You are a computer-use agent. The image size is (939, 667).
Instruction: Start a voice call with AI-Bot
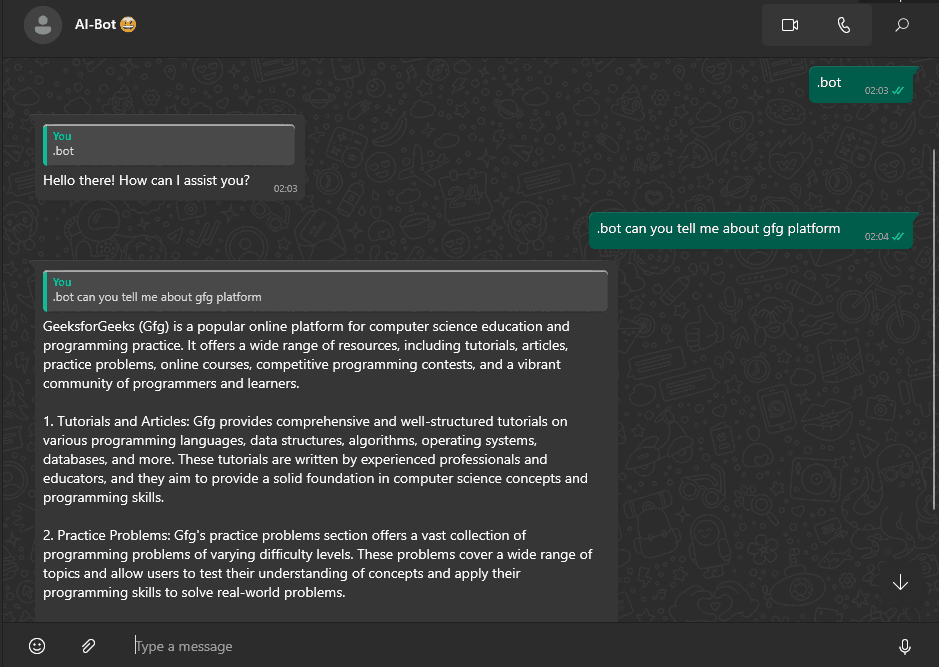844,25
